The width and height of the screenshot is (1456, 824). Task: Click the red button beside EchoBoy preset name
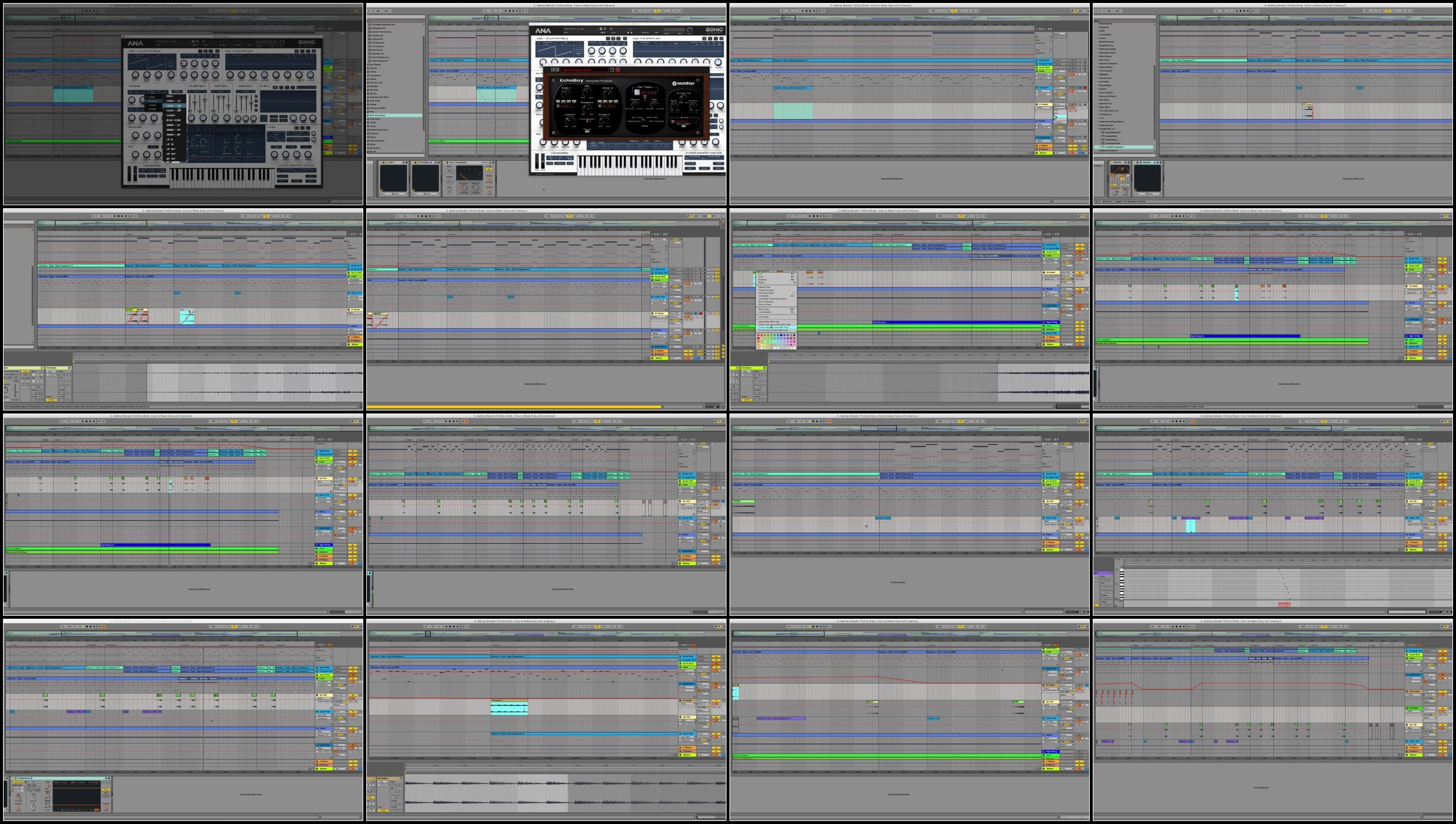pyautogui.click(x=617, y=70)
